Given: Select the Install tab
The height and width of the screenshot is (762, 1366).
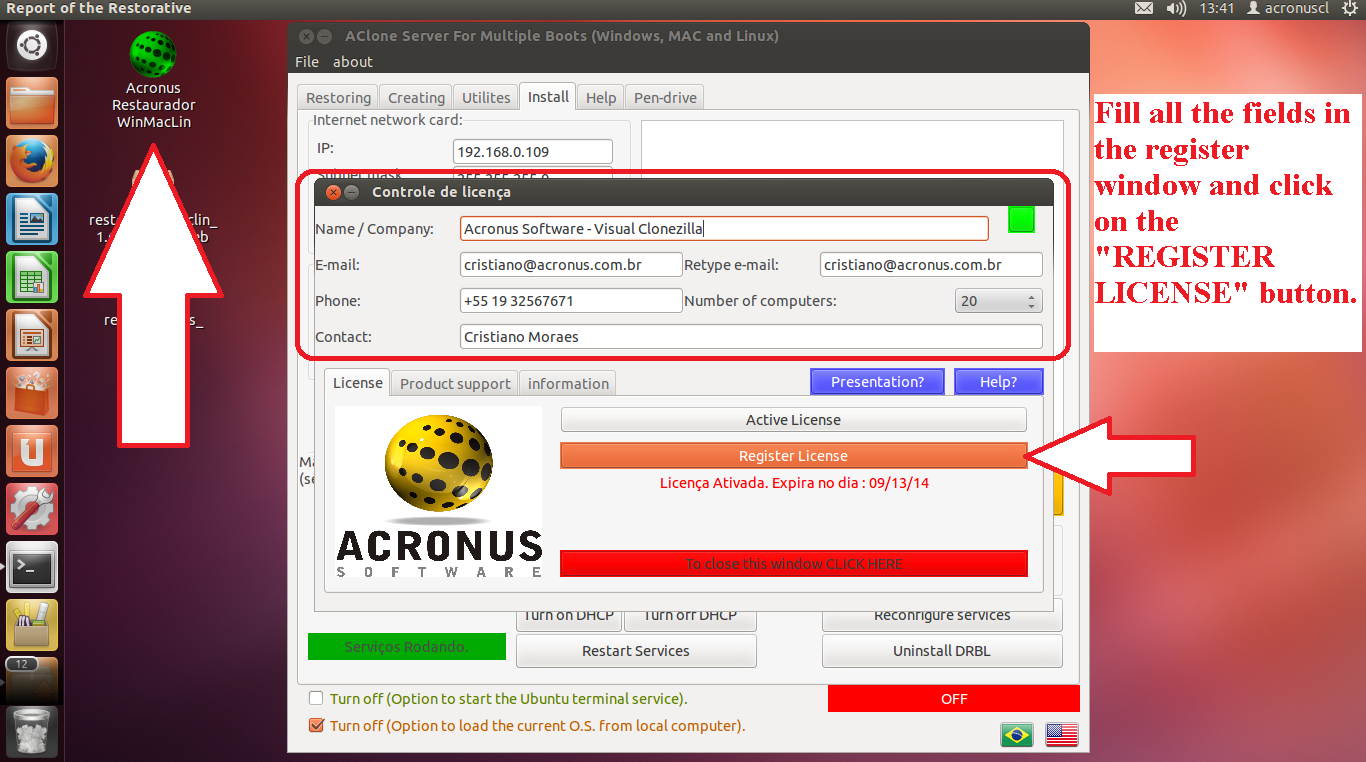Looking at the screenshot, I should 548,97.
